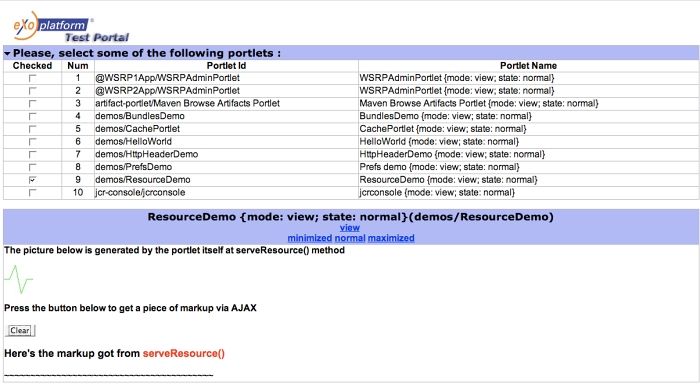Select the demos/CachePortlet checkbox
The height and width of the screenshot is (387, 700).
point(32,129)
